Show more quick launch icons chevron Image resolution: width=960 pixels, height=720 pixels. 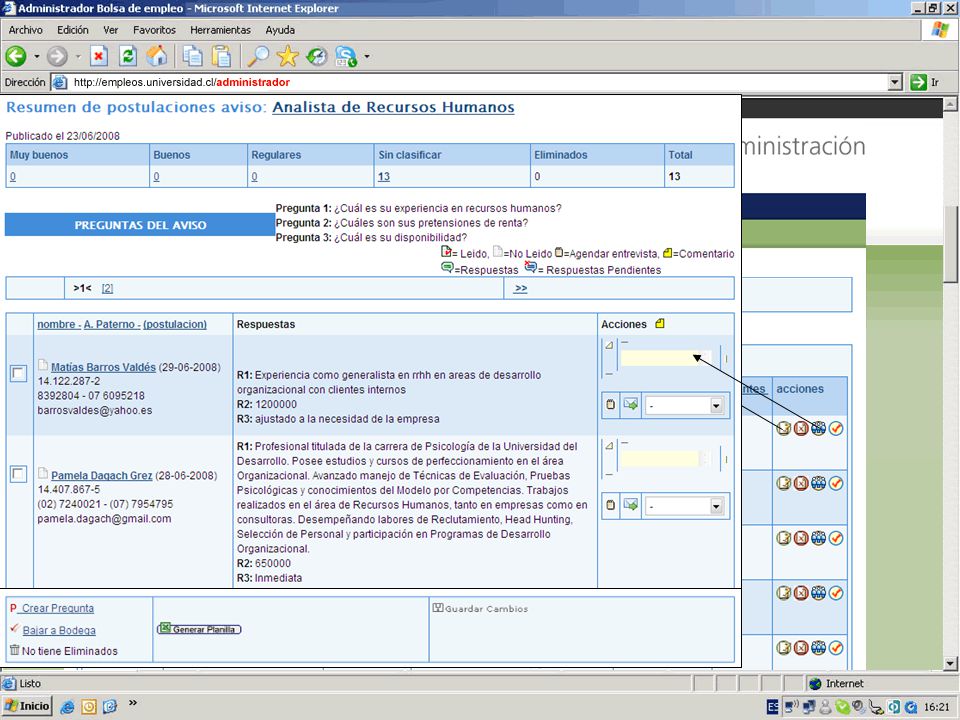pos(133,703)
